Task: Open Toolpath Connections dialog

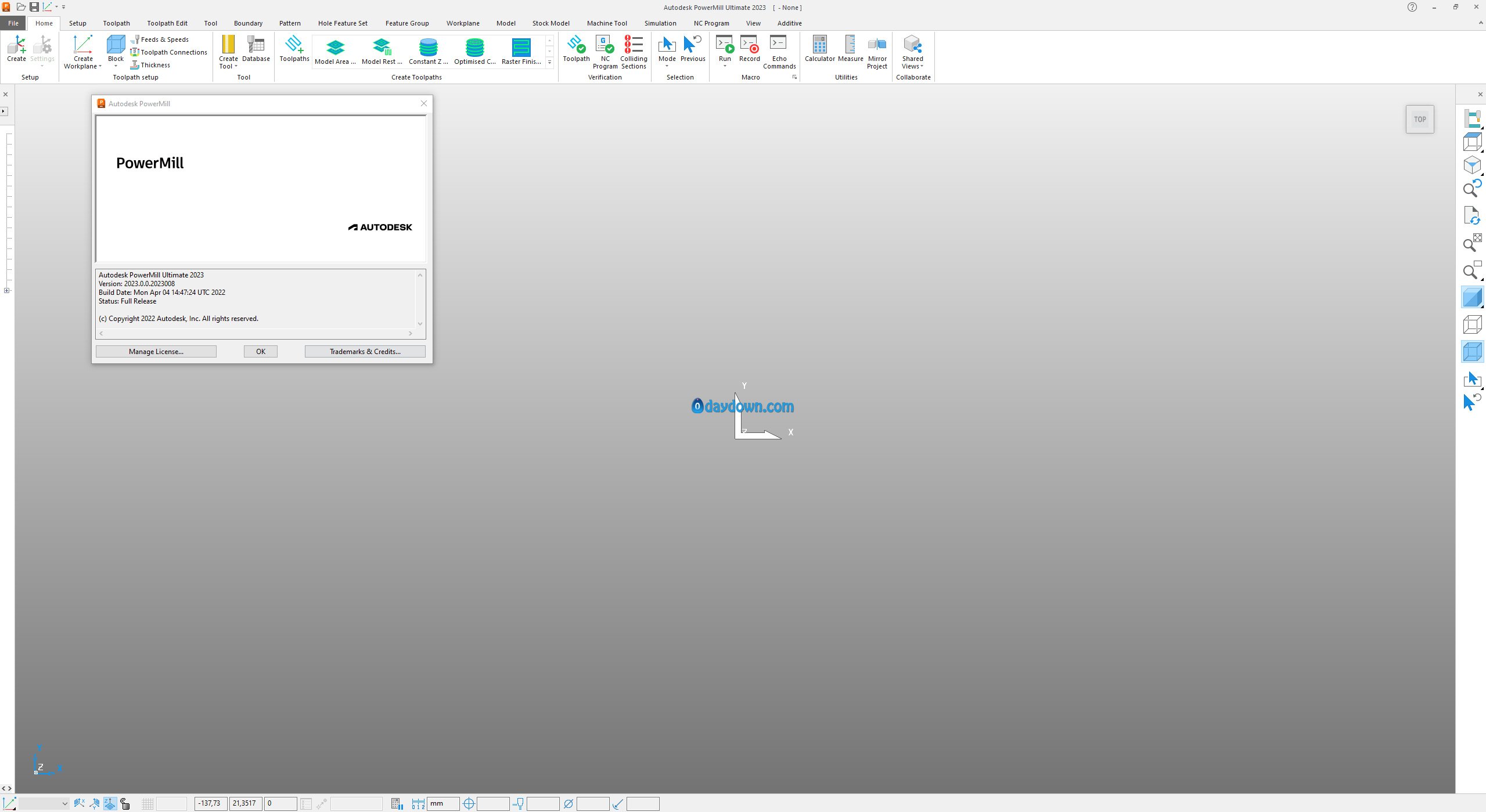Action: [168, 52]
